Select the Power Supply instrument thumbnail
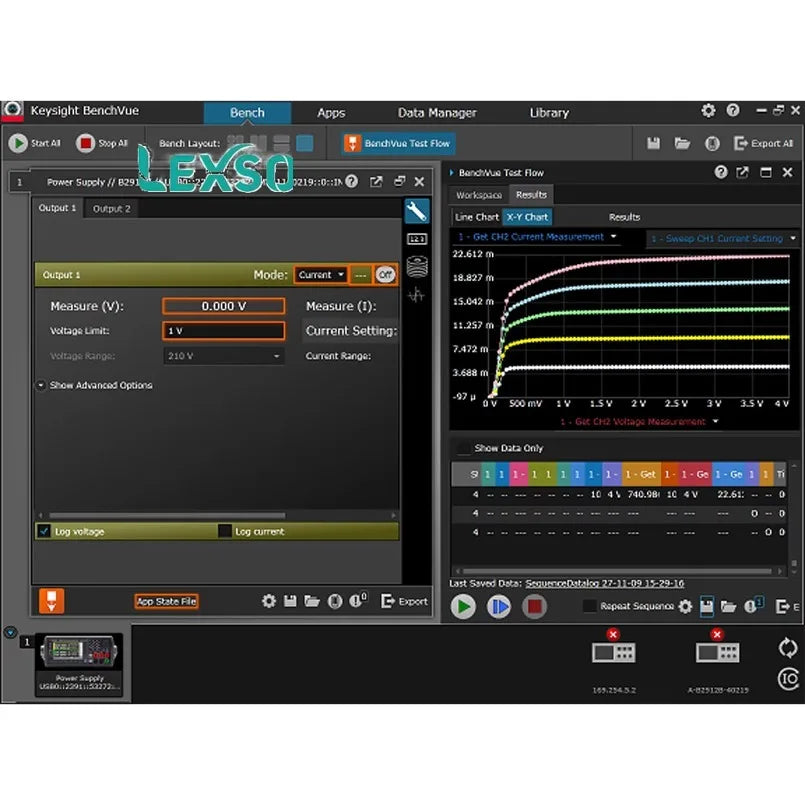The height and width of the screenshot is (805, 805). pos(79,664)
